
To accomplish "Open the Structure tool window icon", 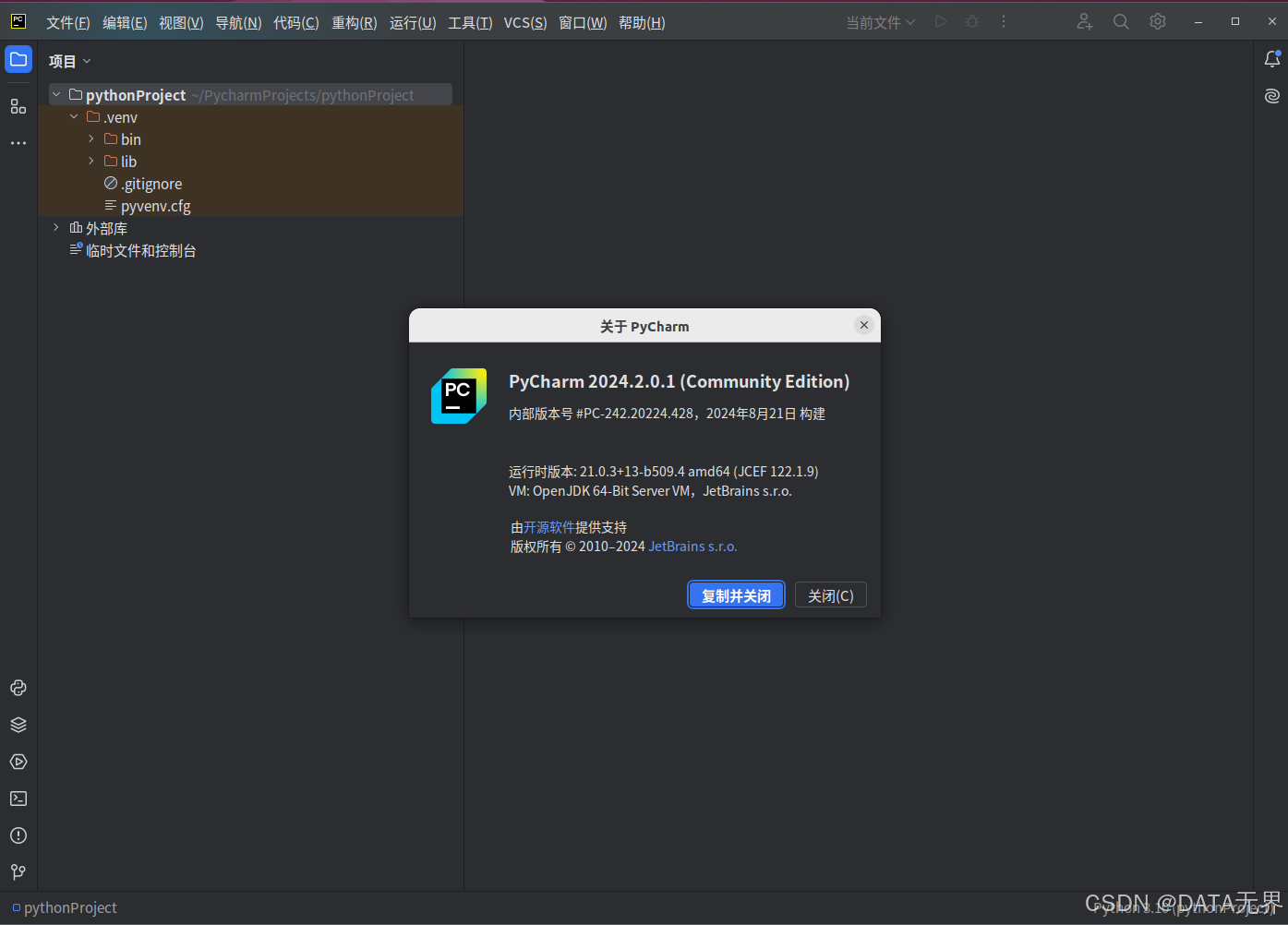I will tap(18, 107).
